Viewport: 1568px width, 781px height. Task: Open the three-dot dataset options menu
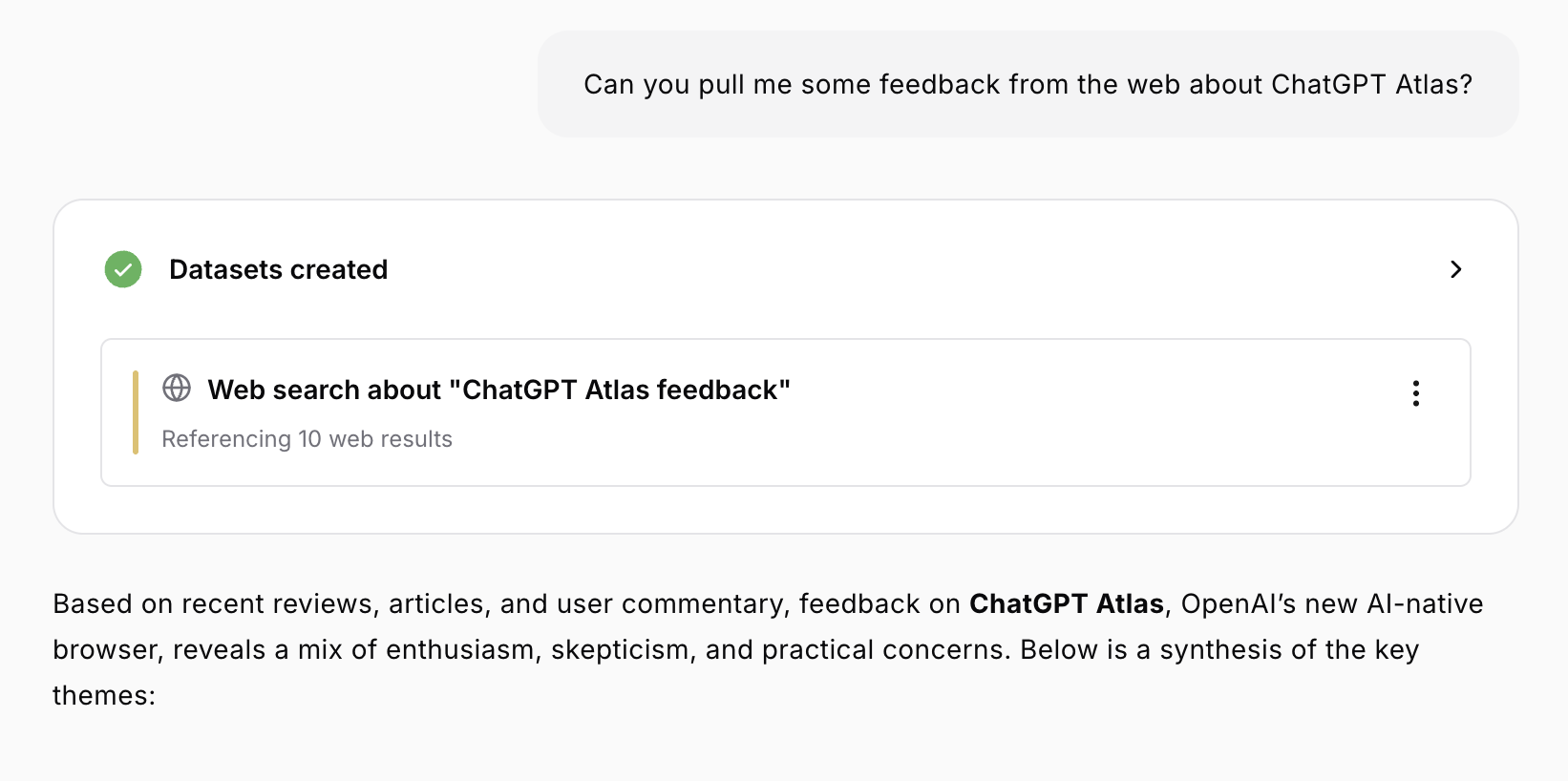coord(1415,393)
